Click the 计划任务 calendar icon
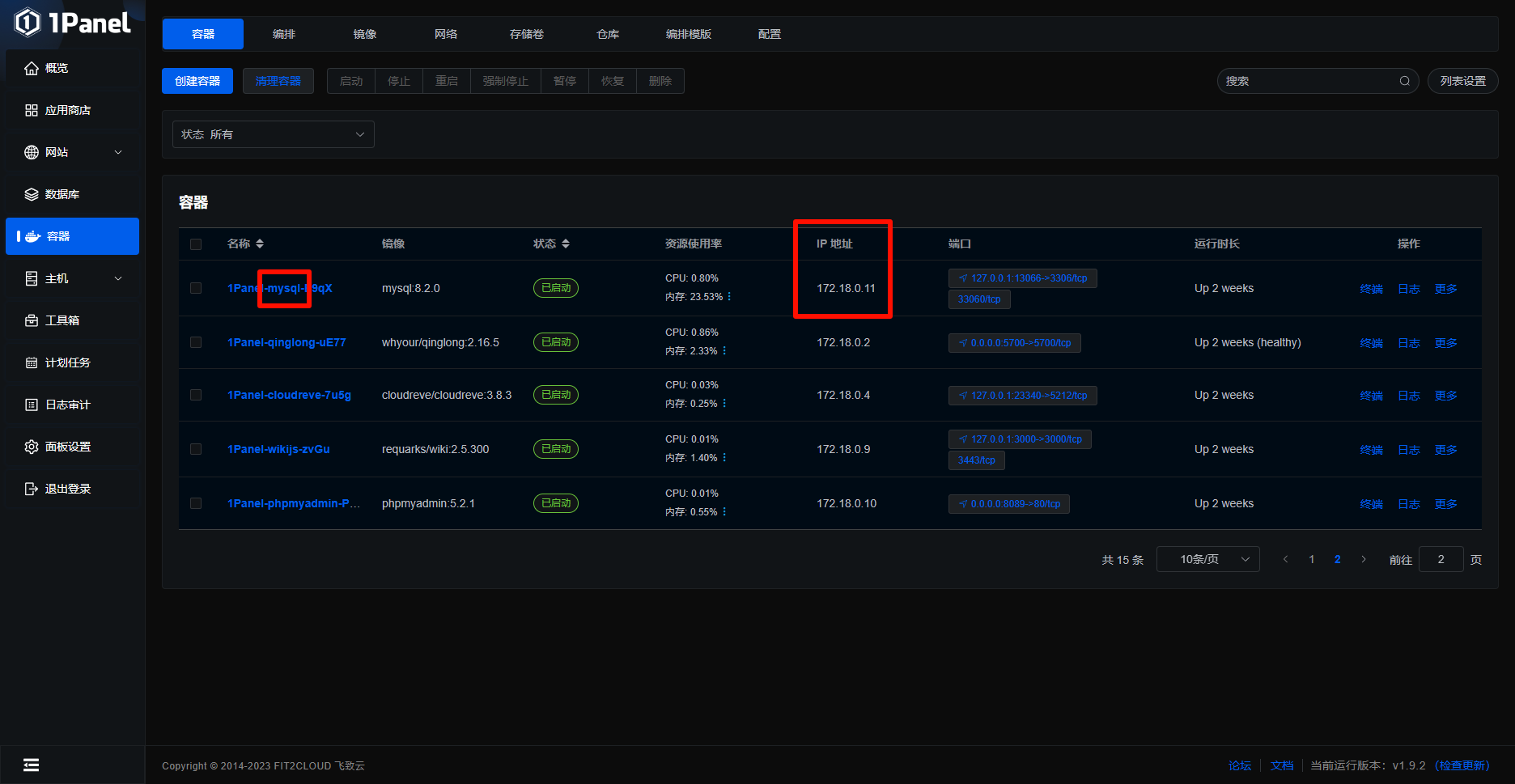The height and width of the screenshot is (784, 1515). [x=32, y=363]
